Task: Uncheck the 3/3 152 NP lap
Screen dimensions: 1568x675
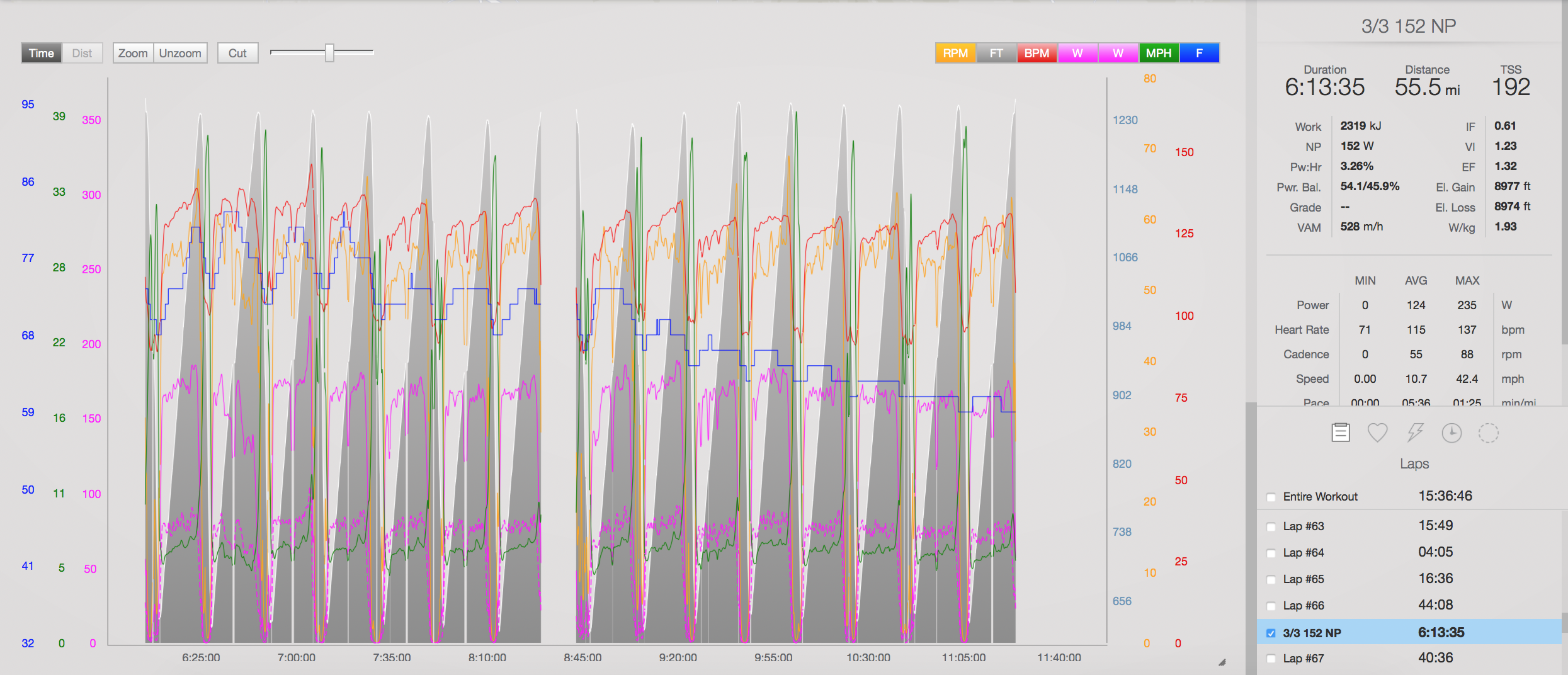Action: [1271, 633]
